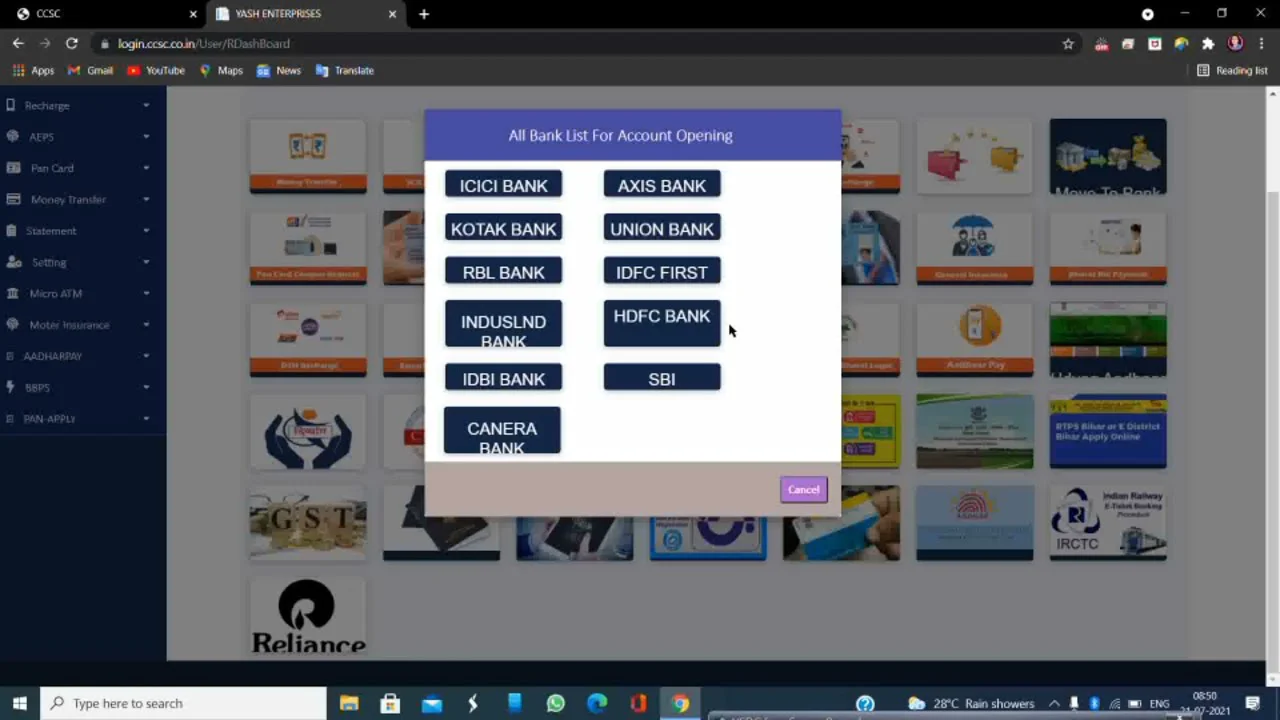
Task: Open the Micro ATM dropdown arrow
Action: click(x=146, y=293)
